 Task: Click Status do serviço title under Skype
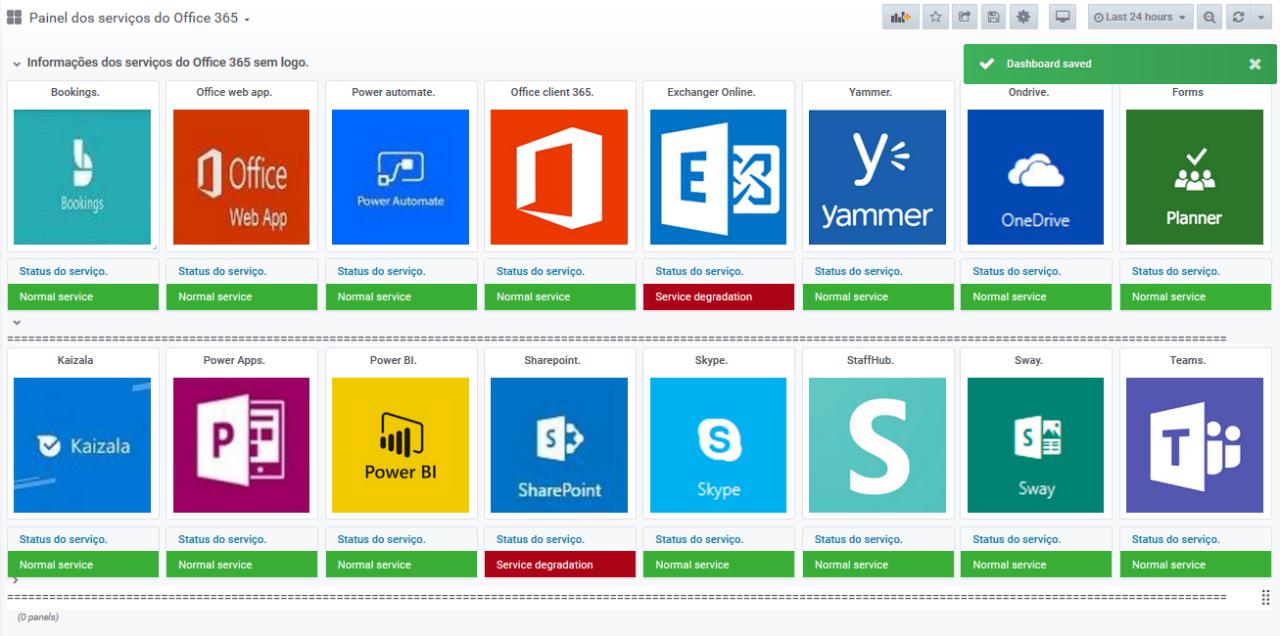tap(699, 539)
